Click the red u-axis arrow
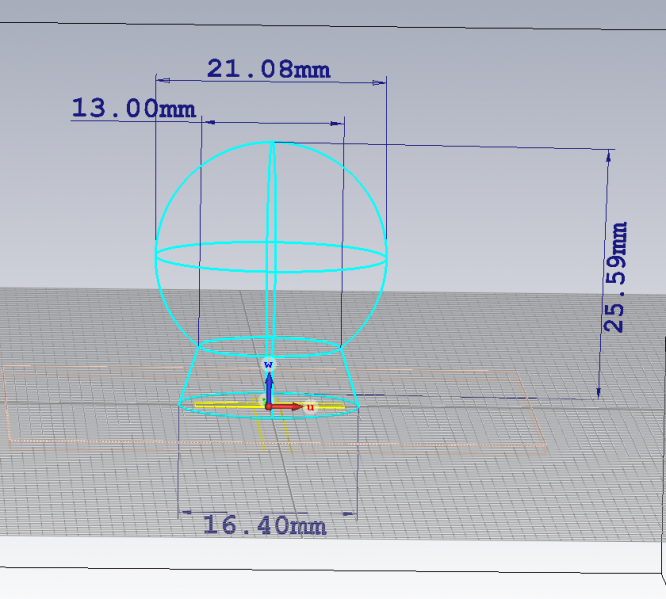 pos(287,407)
